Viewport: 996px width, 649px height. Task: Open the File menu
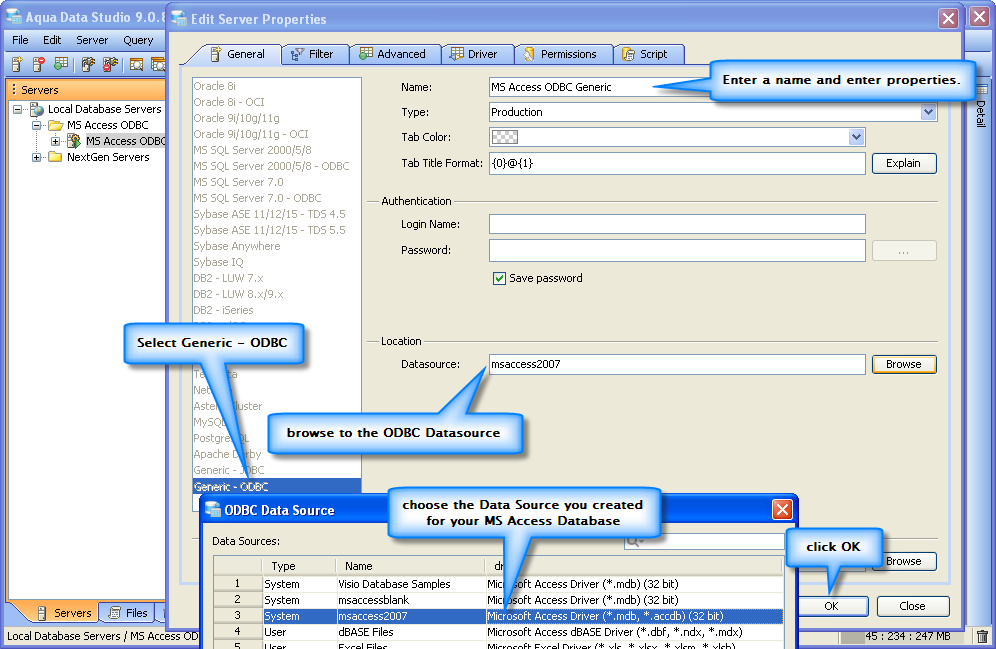(x=20, y=40)
